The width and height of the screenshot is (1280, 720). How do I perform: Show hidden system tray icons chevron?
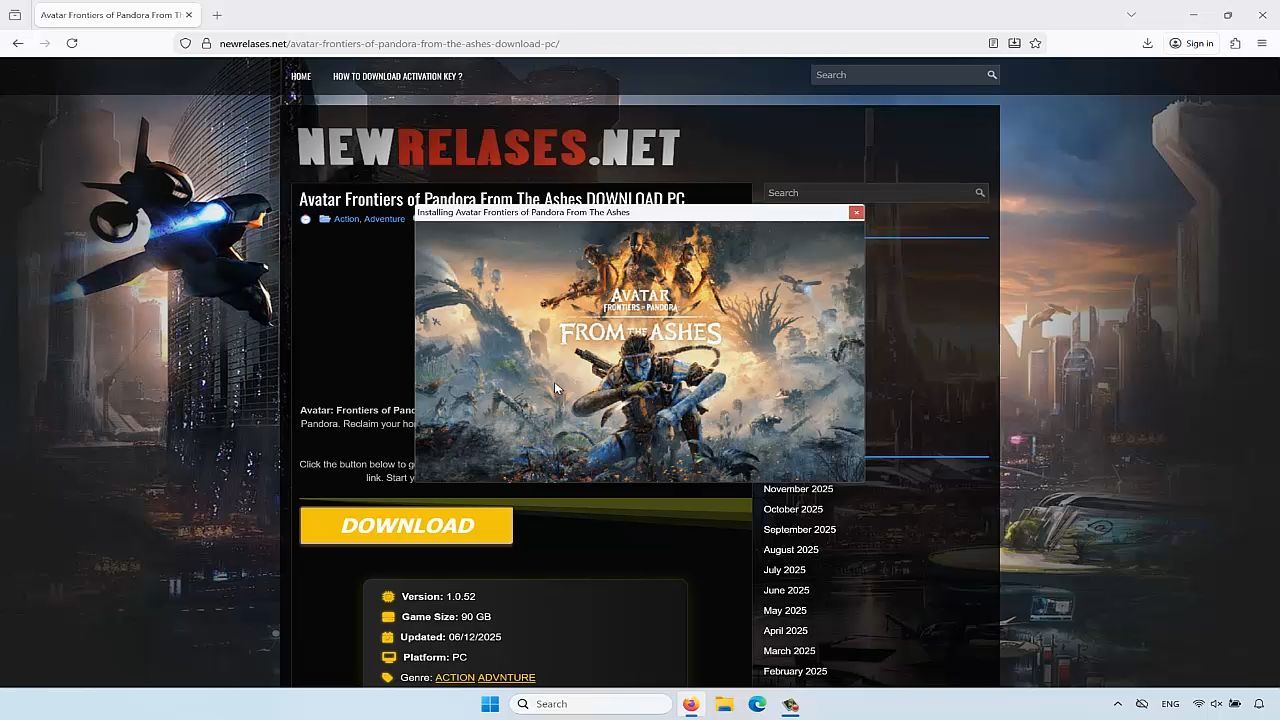point(1118,704)
